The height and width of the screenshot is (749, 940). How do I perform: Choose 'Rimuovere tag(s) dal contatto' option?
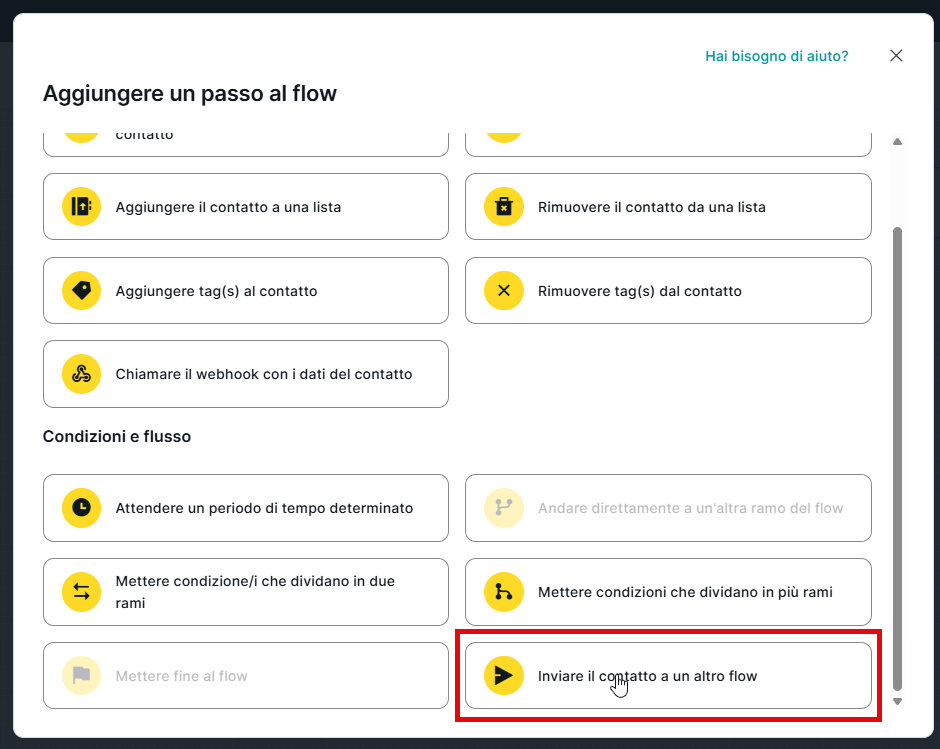[640, 291]
